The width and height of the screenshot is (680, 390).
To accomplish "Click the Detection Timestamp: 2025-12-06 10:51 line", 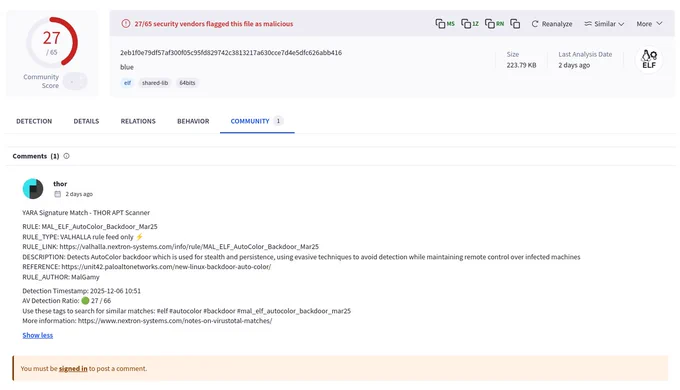I will (82, 291).
